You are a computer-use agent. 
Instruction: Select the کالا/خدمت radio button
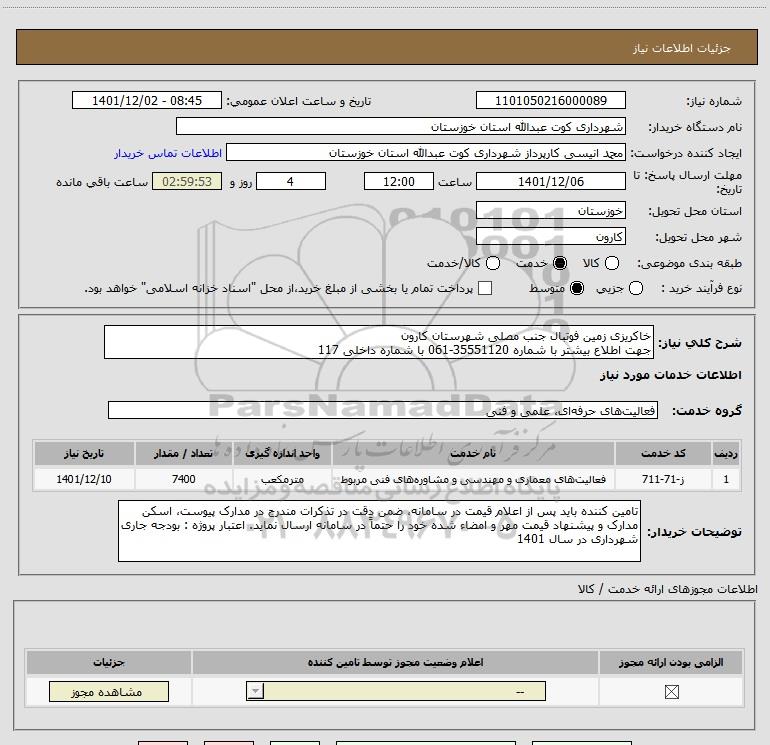(x=493, y=263)
